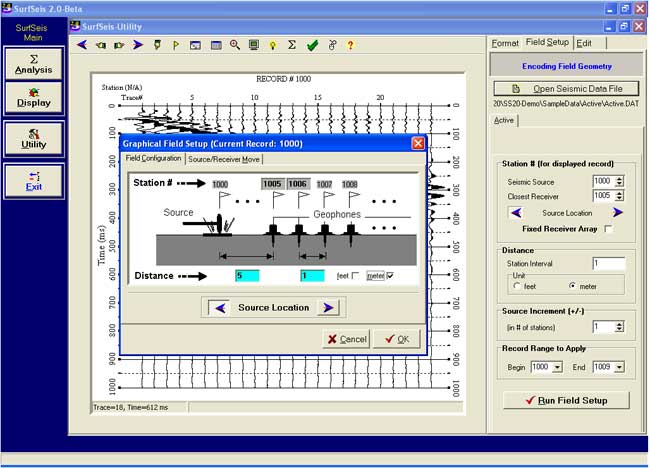Move source location left in the dialog
Image resolution: width=650 pixels, height=468 pixels.
click(x=220, y=308)
